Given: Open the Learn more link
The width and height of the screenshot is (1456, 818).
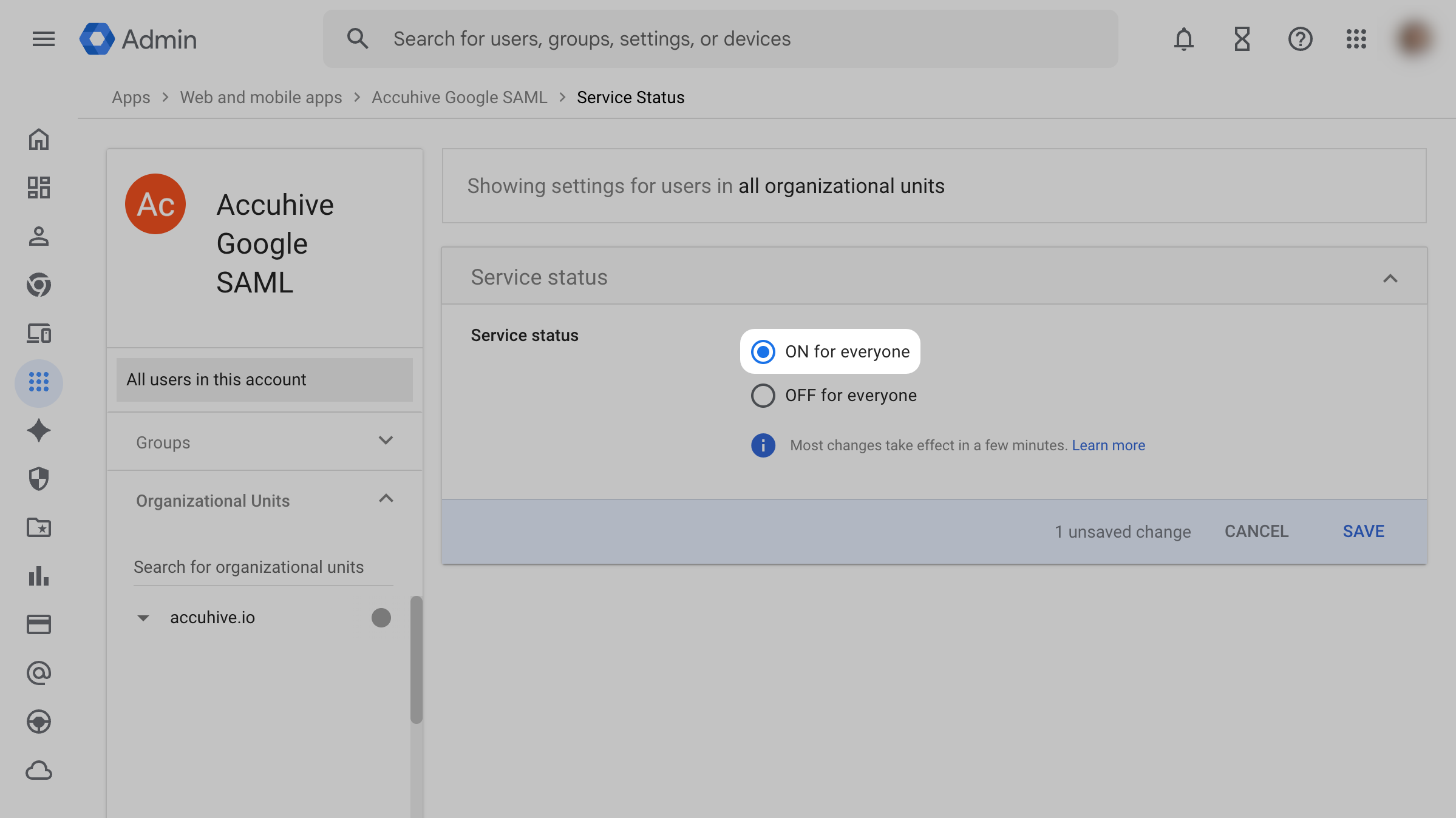Looking at the screenshot, I should (x=1108, y=445).
